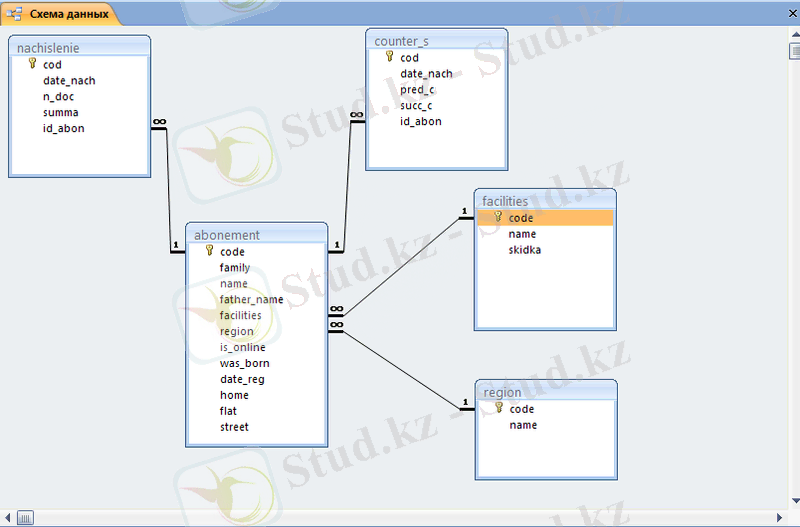
Task: Click the key icon beside code in region table
Action: (499, 408)
